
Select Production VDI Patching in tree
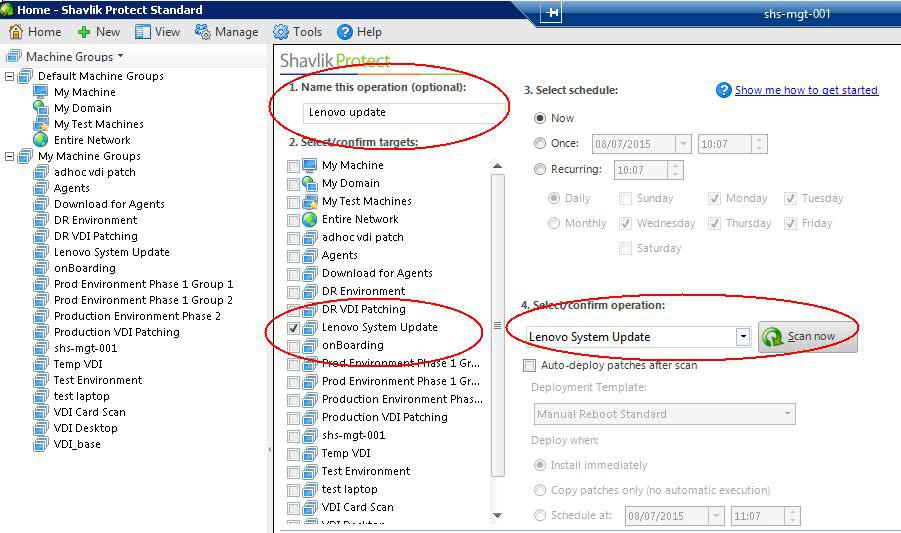(117, 332)
